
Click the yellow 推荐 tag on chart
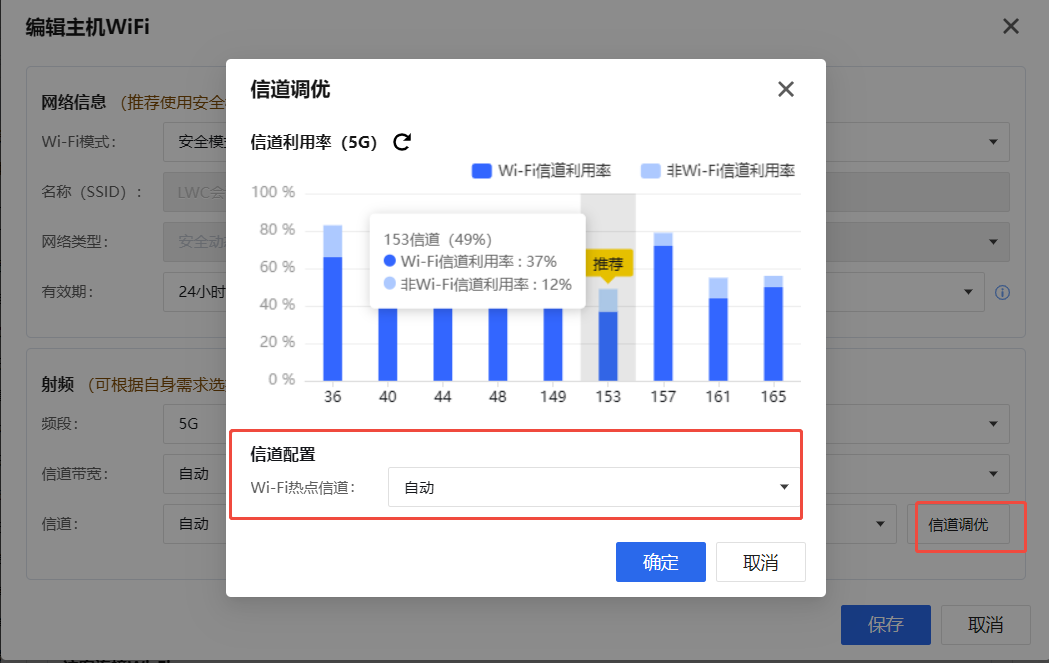pos(608,264)
